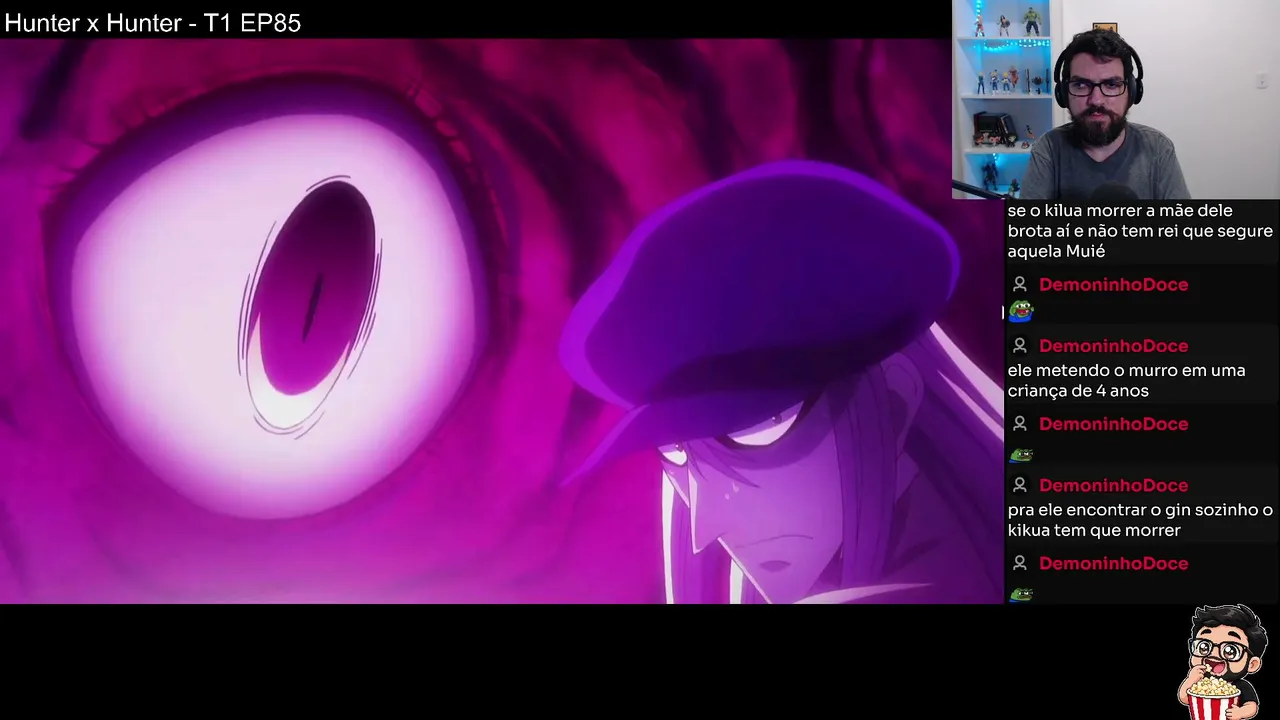Screen dimensions: 1280x720
Task: Click user icon beside DemoninhoDoce above 'pra ele encontrar'
Action: (x=1020, y=485)
